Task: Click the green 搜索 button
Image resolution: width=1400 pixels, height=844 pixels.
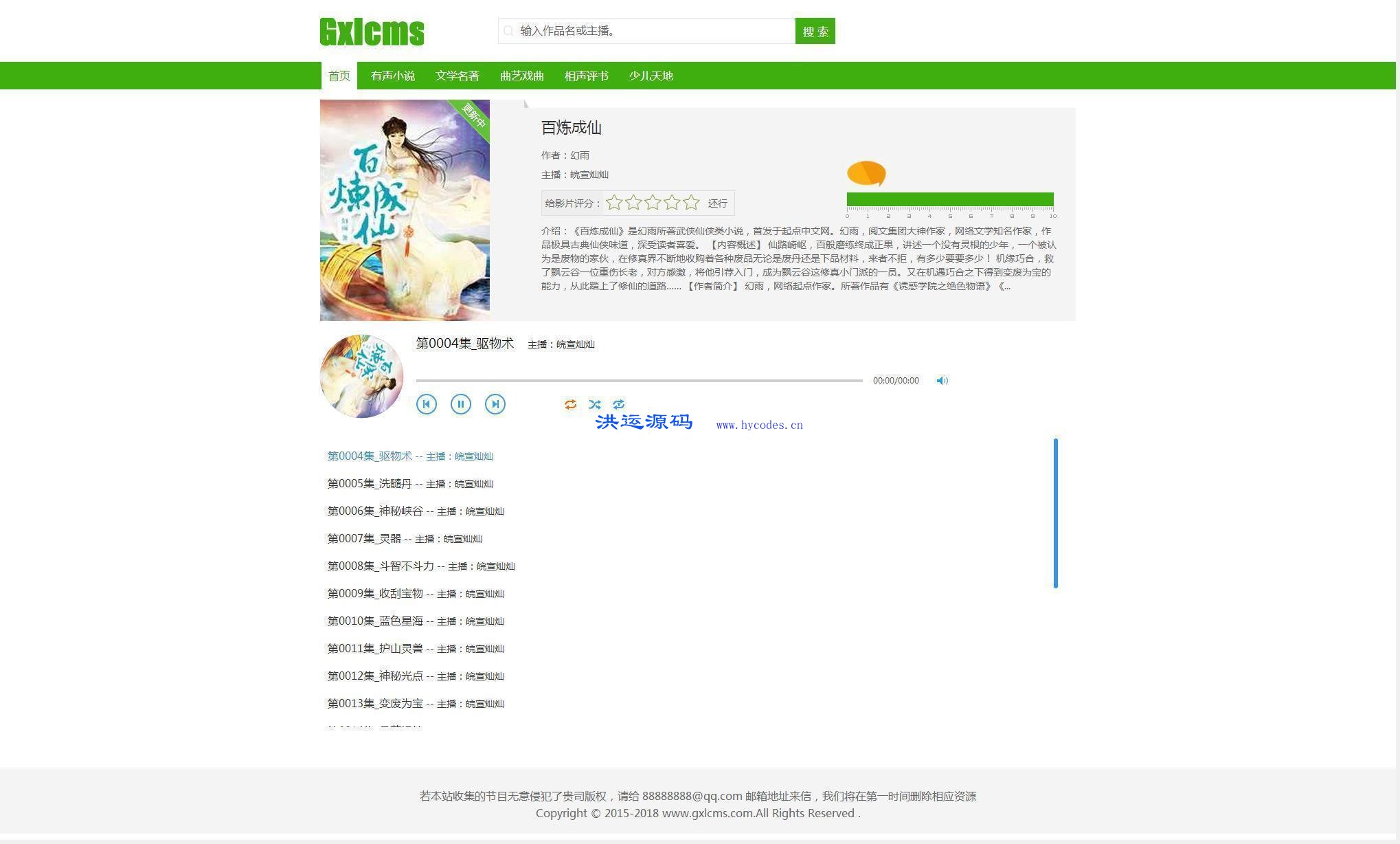Action: 815,31
